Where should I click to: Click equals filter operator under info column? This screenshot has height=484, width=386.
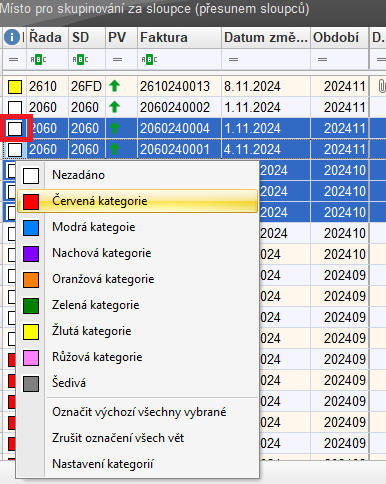pos(13,60)
